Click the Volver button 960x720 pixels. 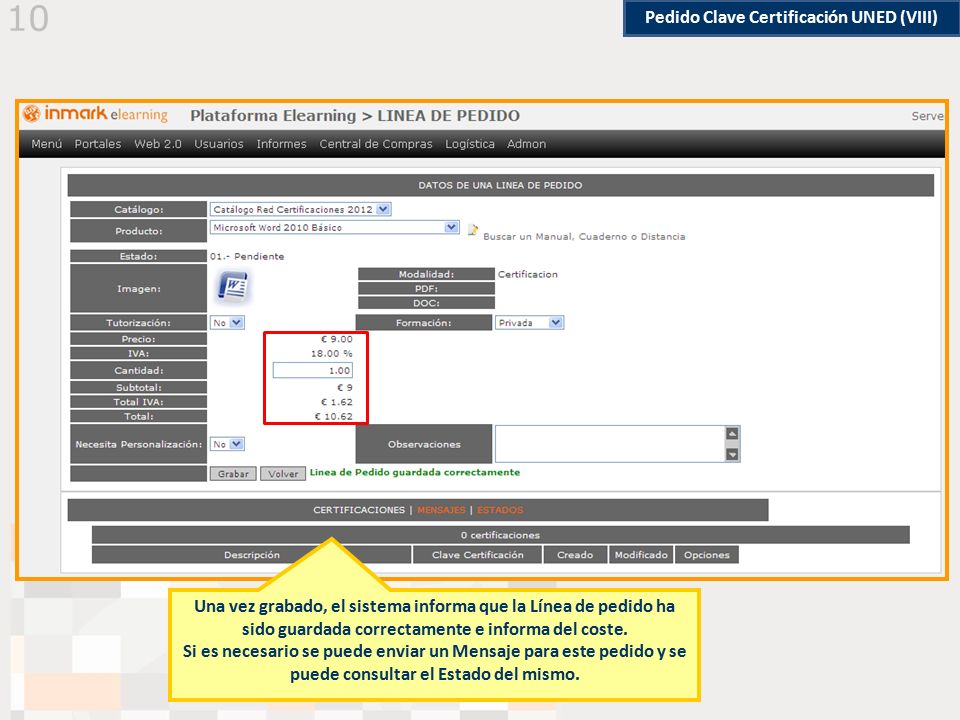tap(283, 474)
